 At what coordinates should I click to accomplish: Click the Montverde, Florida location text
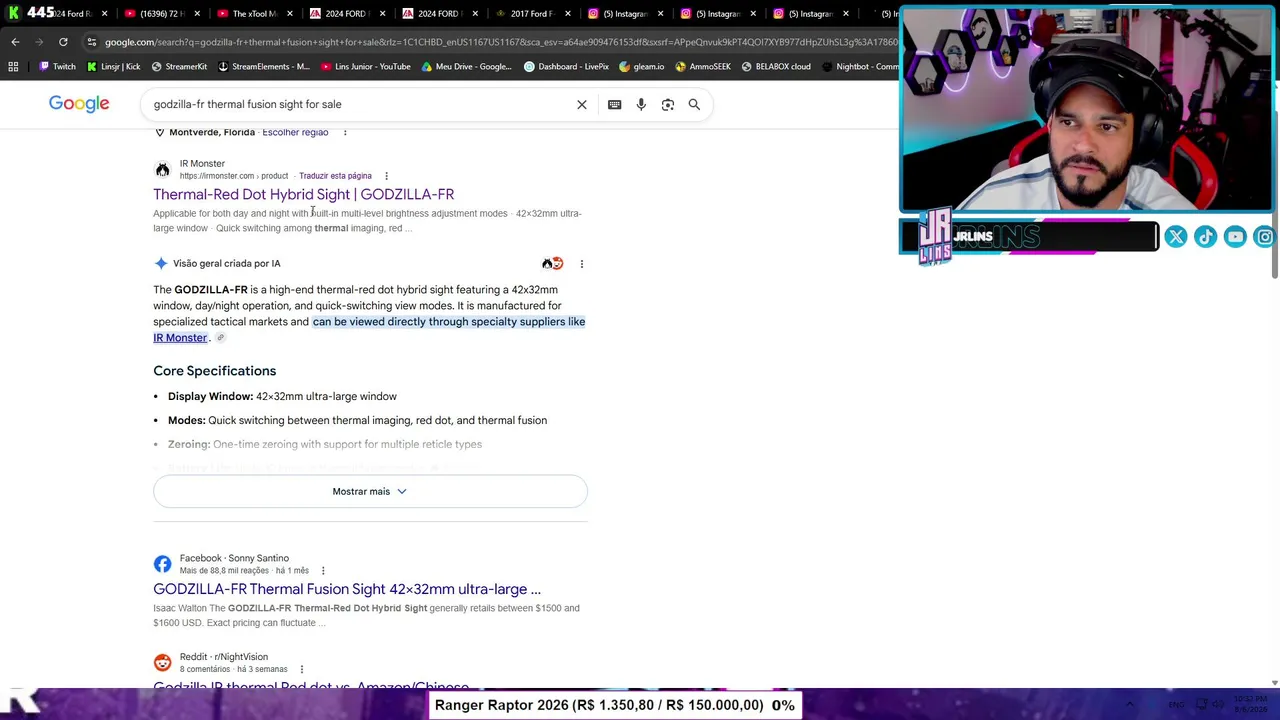212,132
